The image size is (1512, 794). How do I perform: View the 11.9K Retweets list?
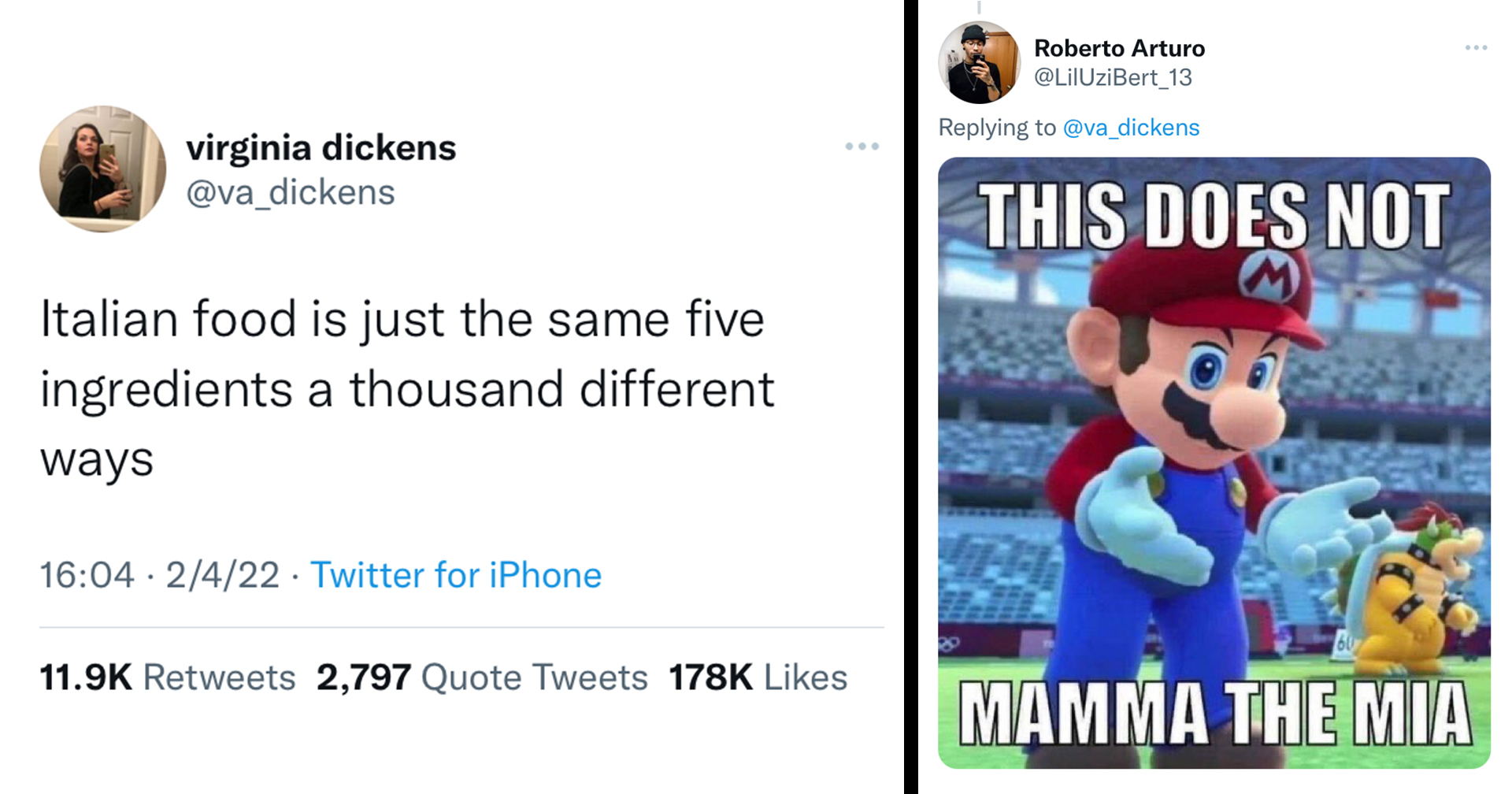tap(168, 677)
